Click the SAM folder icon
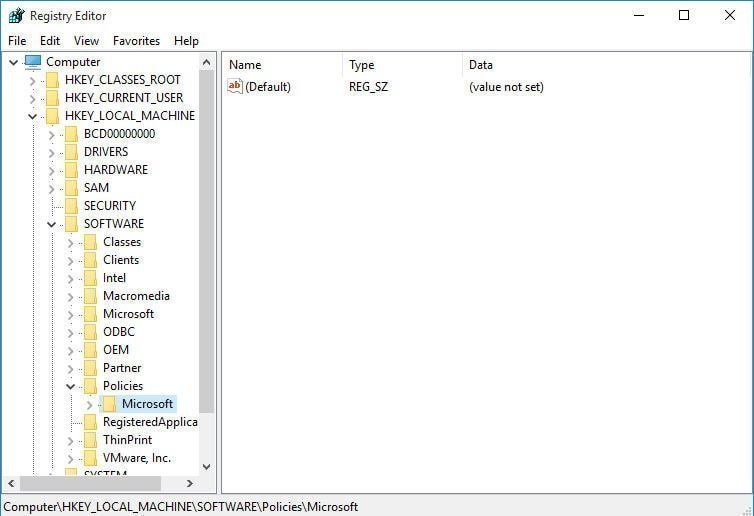Viewport: 754px width, 516px height. pyautogui.click(x=71, y=188)
